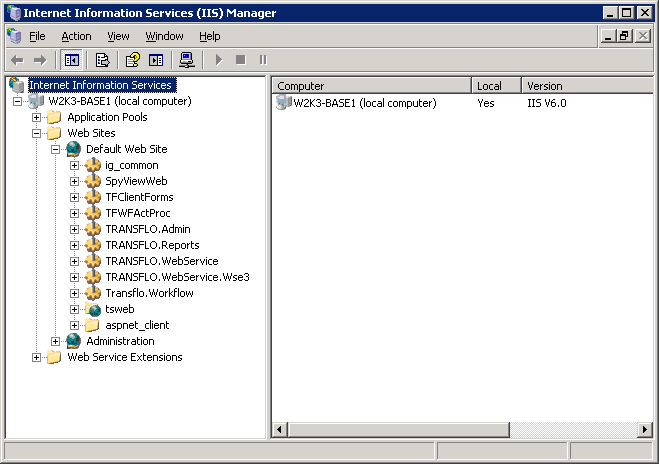This screenshot has height=464, width=659.
Task: Expand the aspnet_client node
Action: pyautogui.click(x=74, y=325)
